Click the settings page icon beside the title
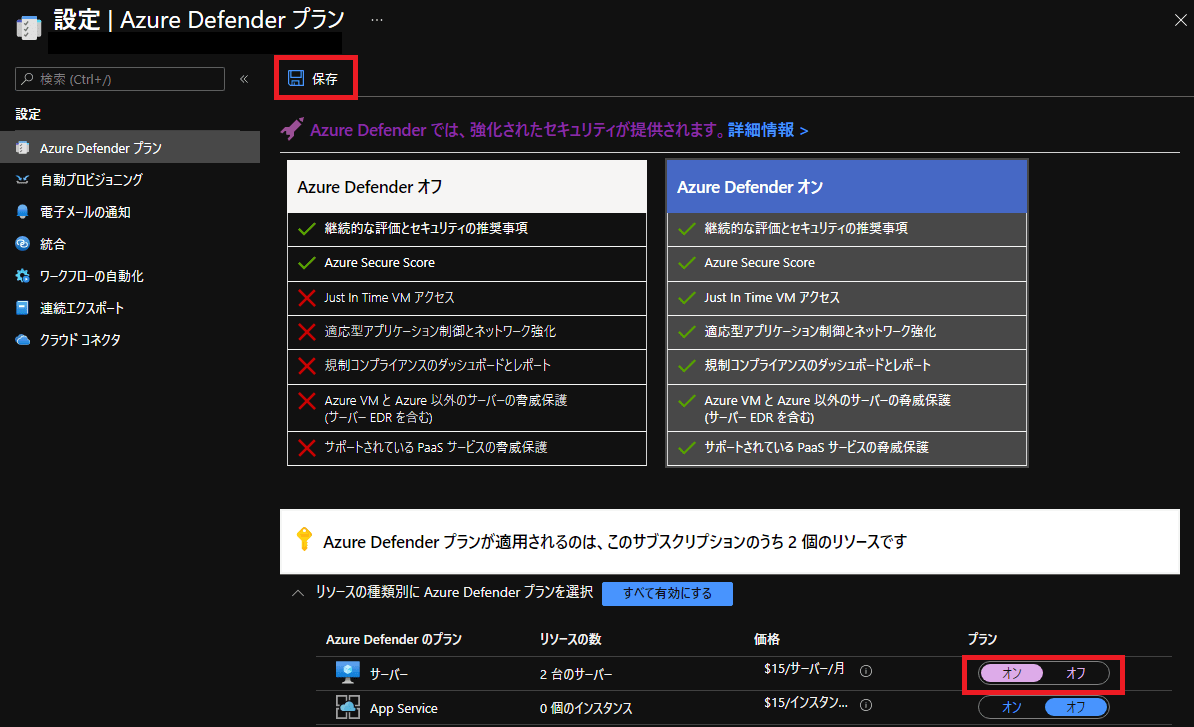Viewport: 1194px width, 727px height. tap(28, 27)
